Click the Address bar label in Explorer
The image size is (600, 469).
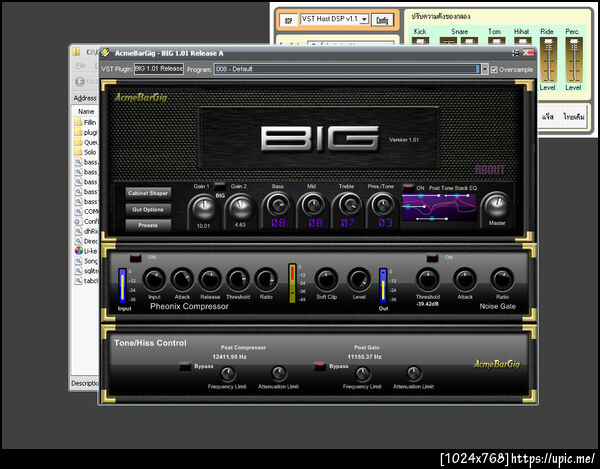pyautogui.click(x=85, y=98)
